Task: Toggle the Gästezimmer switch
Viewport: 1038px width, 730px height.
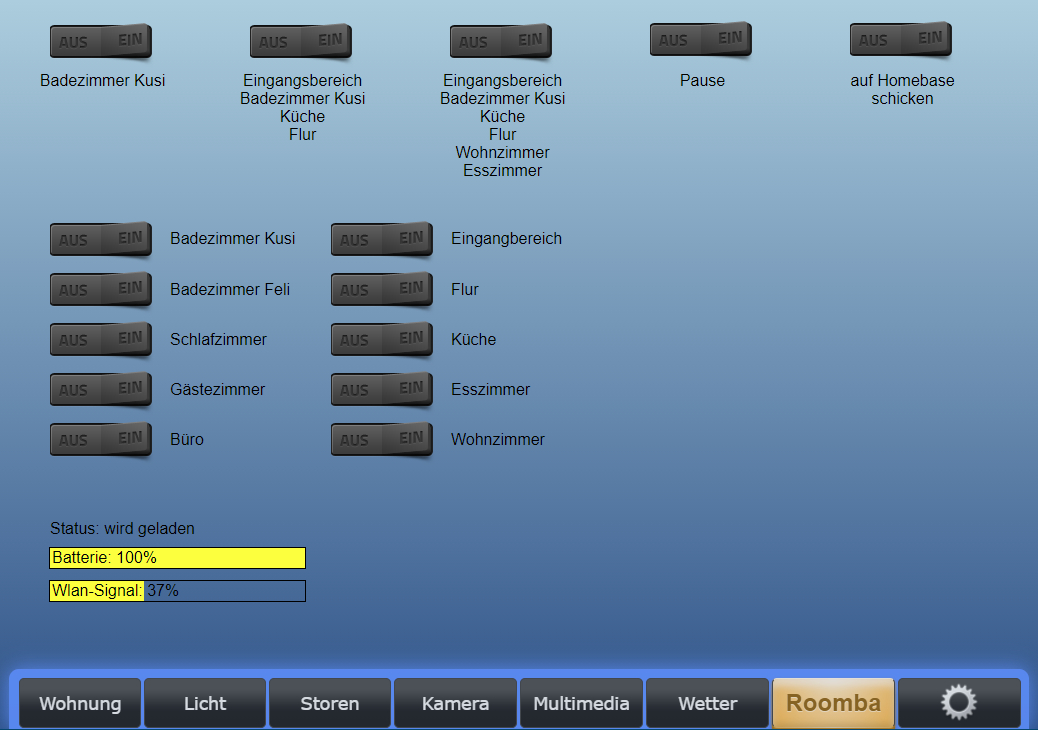Action: point(101,389)
